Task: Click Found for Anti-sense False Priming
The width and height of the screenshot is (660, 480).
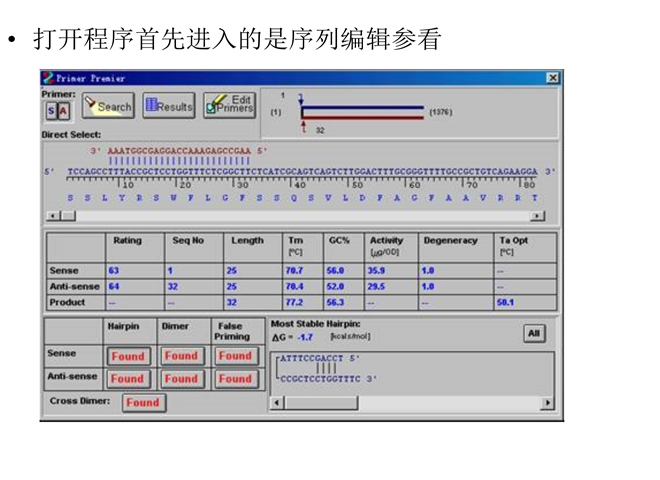Action: point(235,379)
